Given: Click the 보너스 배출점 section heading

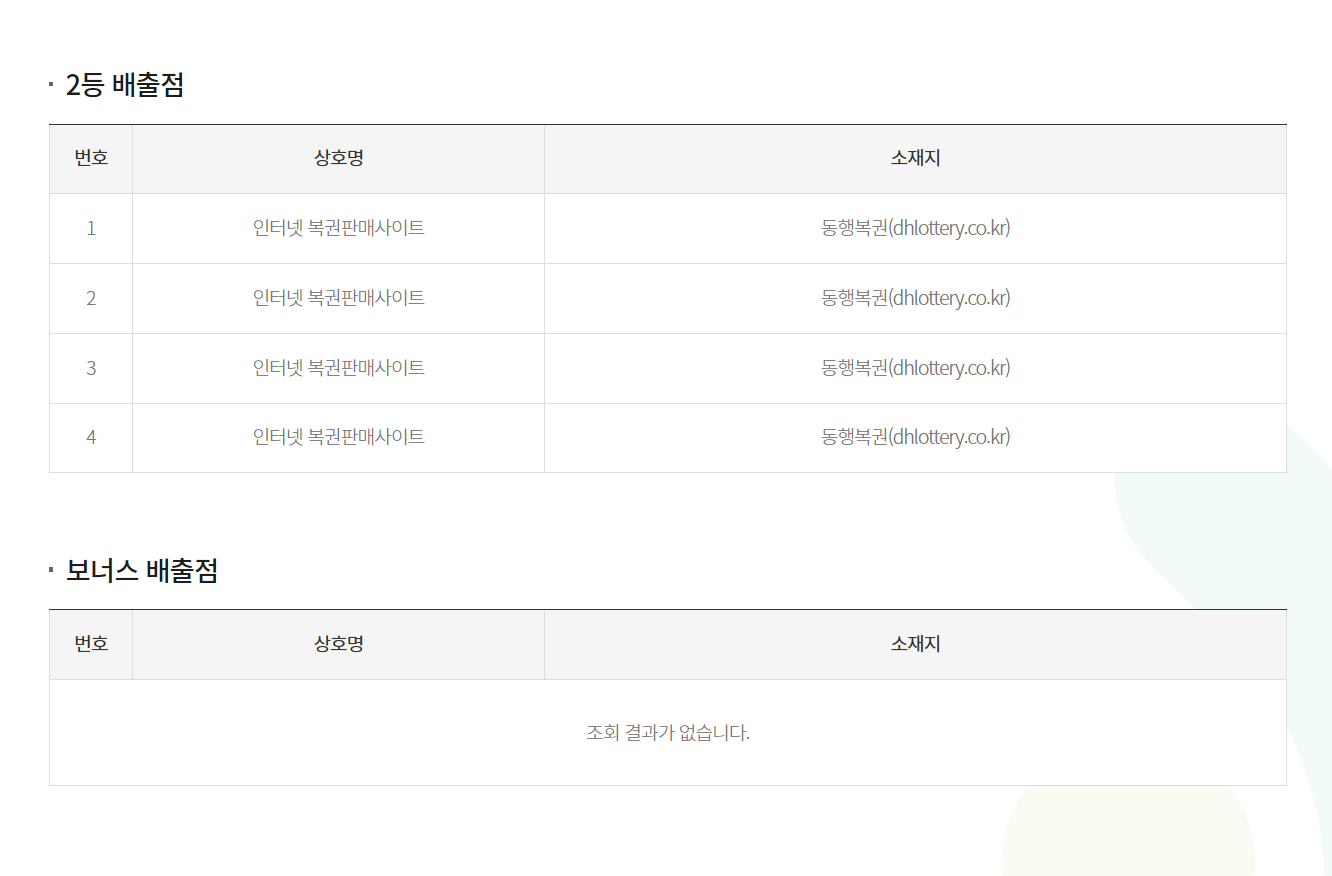Looking at the screenshot, I should (x=142, y=571).
